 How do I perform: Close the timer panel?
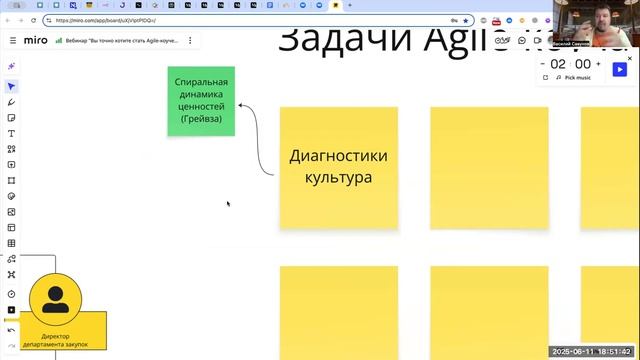click(630, 58)
